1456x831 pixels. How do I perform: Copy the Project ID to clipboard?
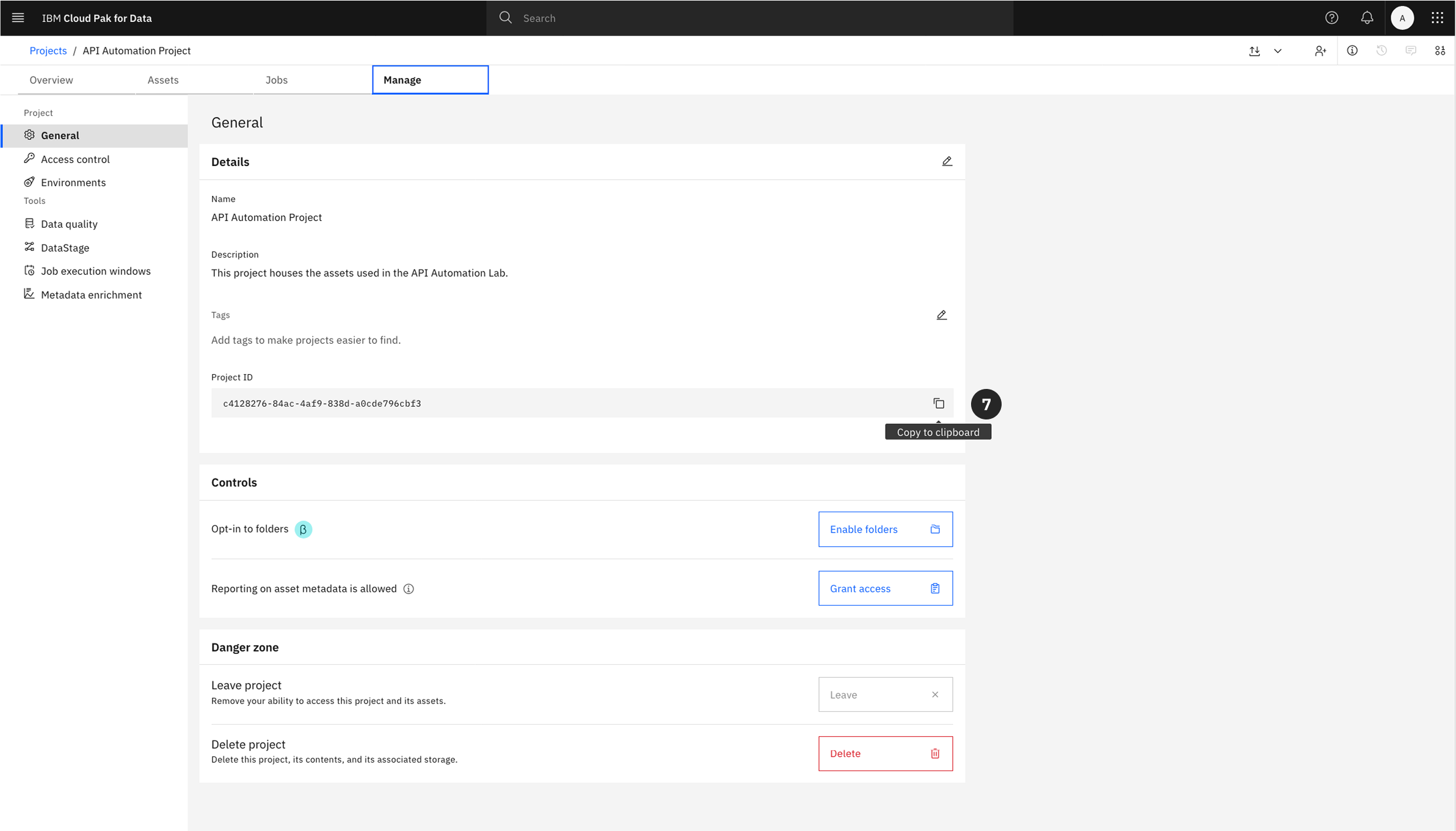(939, 404)
